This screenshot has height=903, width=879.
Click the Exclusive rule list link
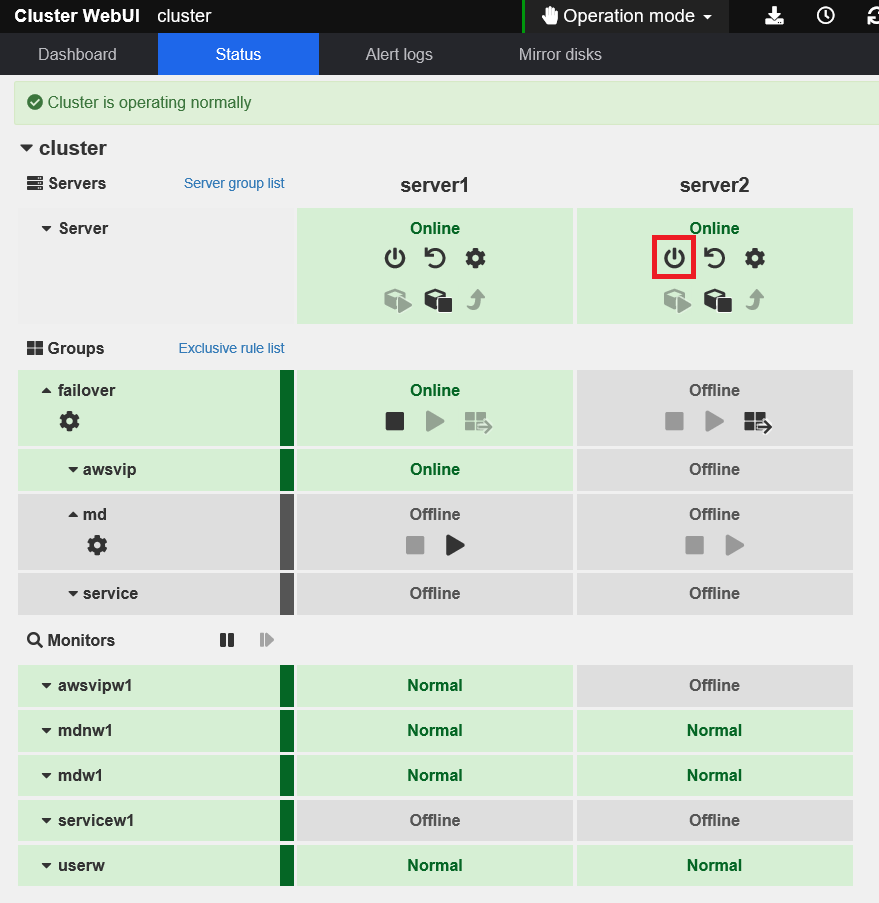pos(231,349)
